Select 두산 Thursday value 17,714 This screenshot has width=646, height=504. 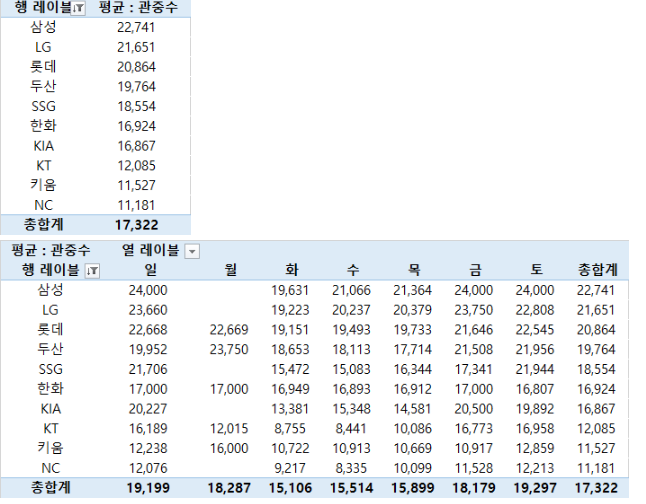pyautogui.click(x=412, y=350)
